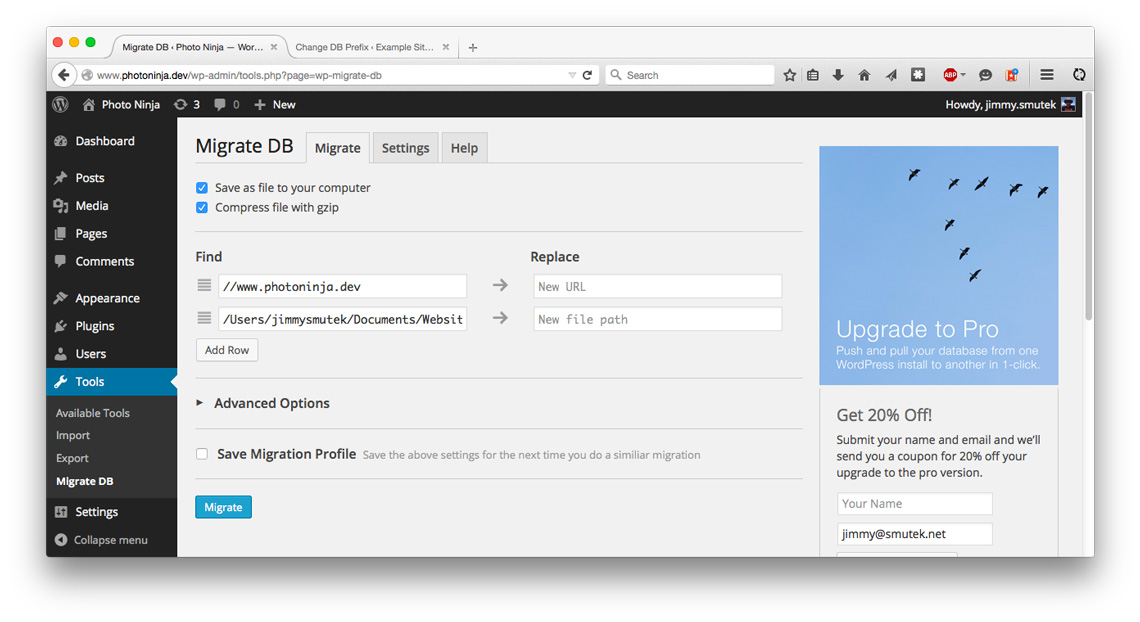Uncheck Compress file with gzip
The image size is (1140, 622).
202,207
